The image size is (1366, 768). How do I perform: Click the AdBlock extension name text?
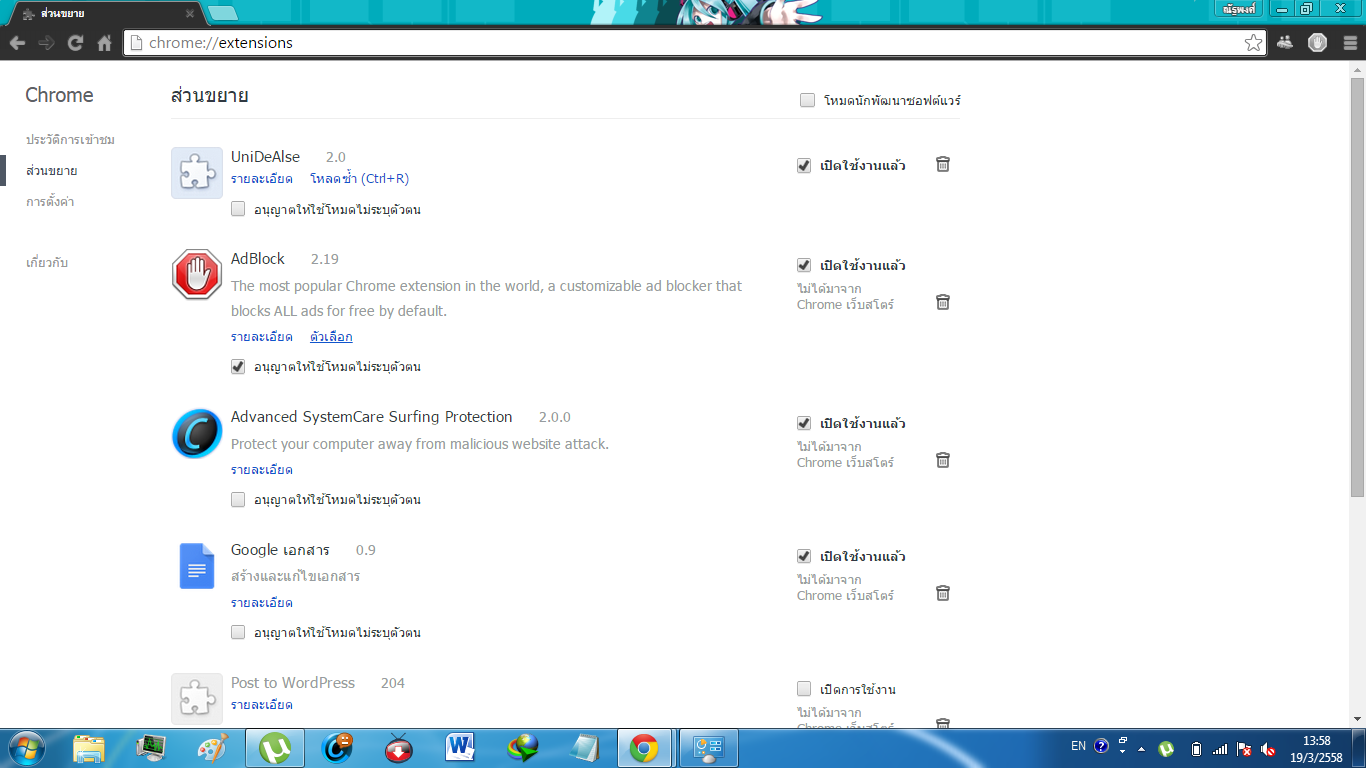click(258, 258)
